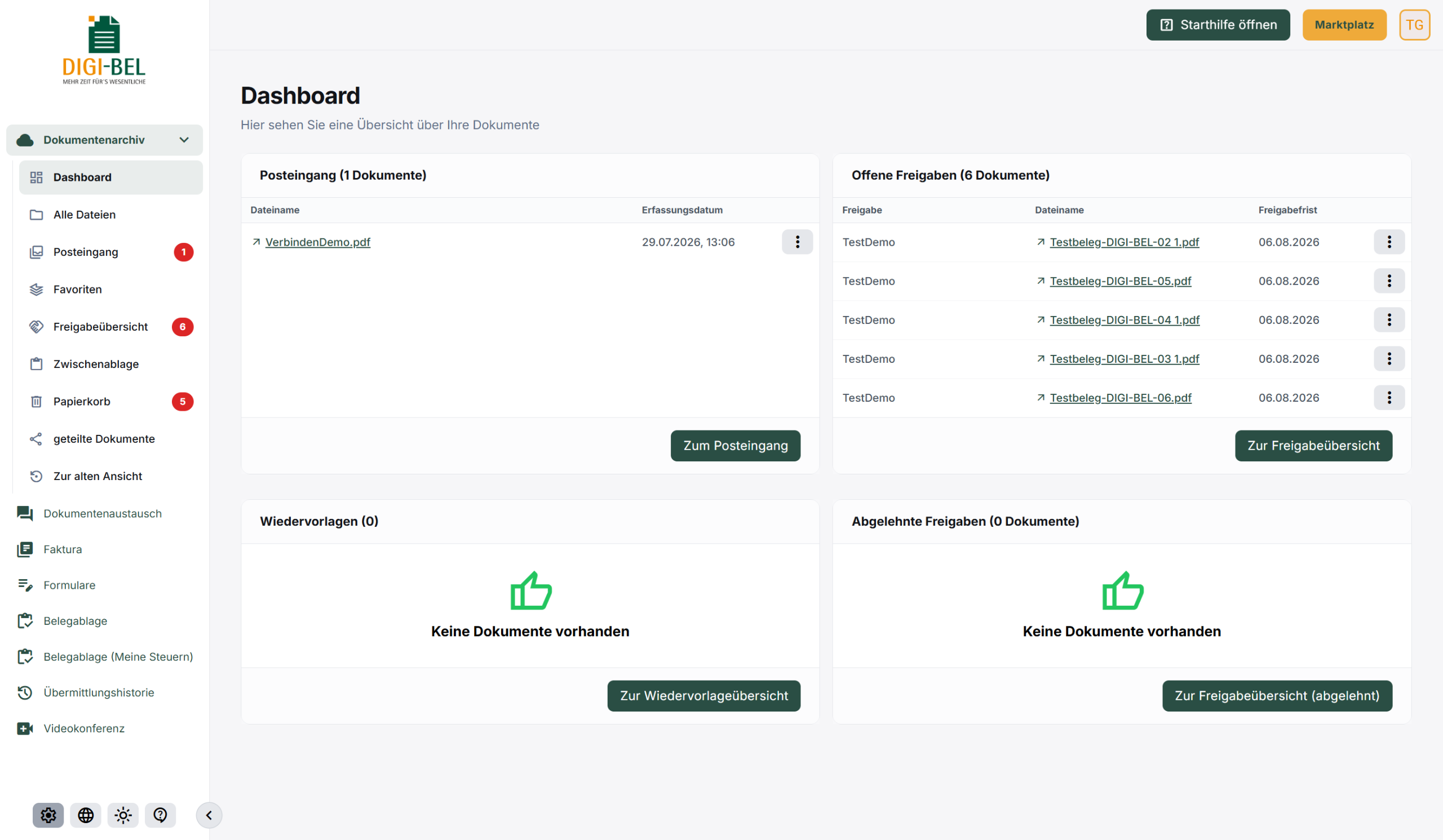The height and width of the screenshot is (840, 1443).
Task: Click the thumbs-up icon in Wiedervorlagen panel
Action: [x=531, y=590]
